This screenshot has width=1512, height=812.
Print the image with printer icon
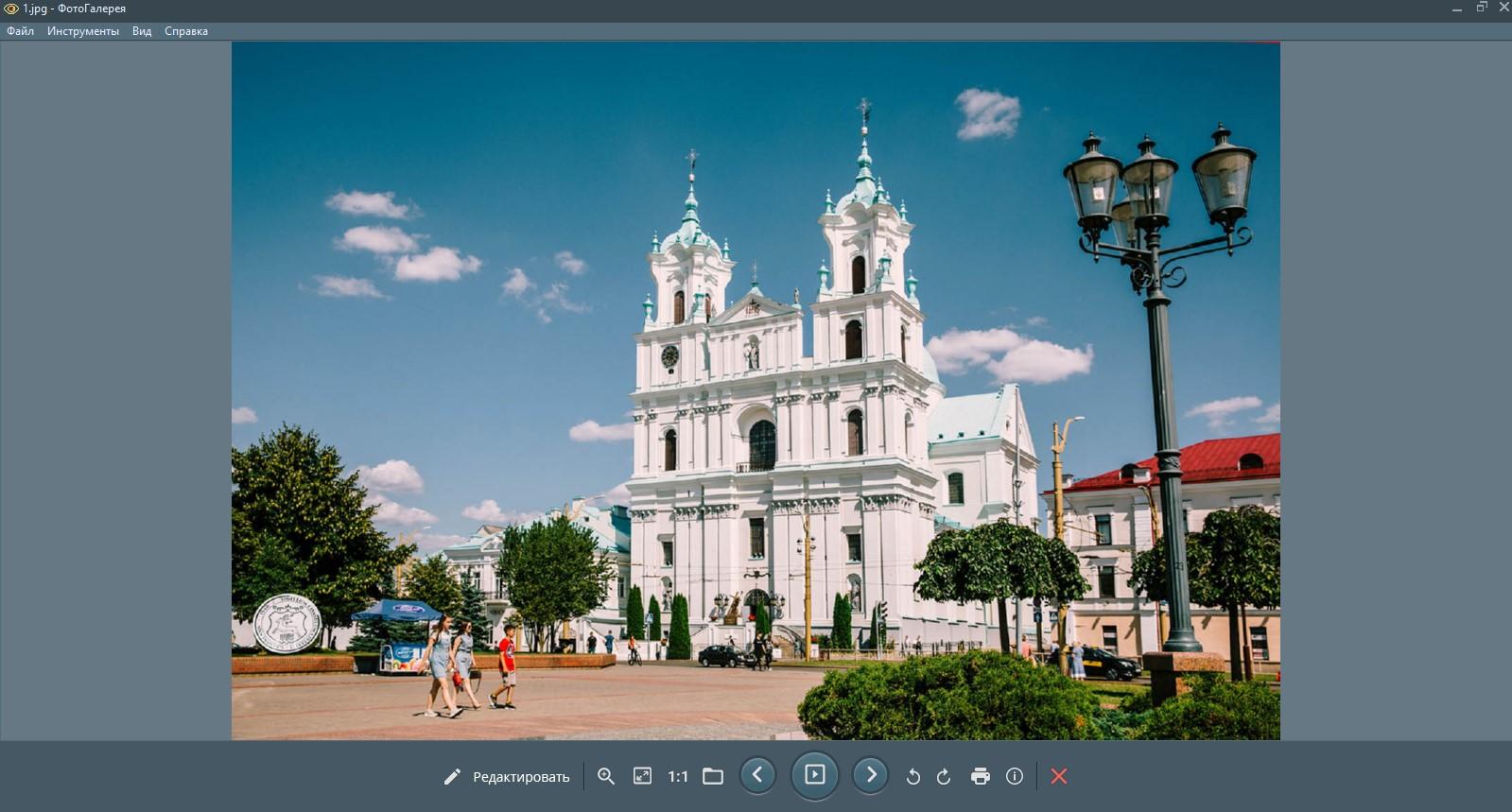pyautogui.click(x=981, y=776)
